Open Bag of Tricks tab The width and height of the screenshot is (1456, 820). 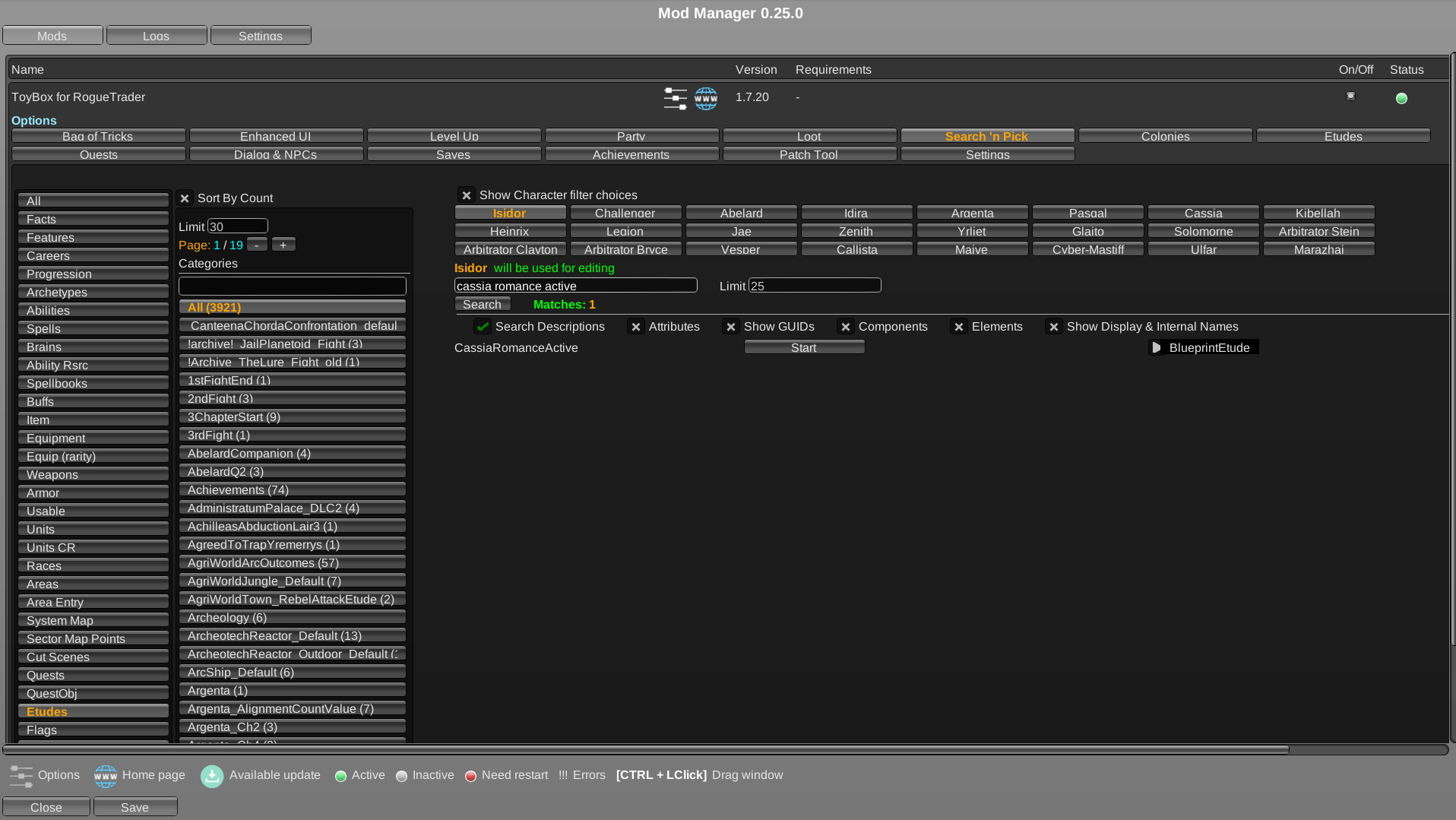pos(99,136)
